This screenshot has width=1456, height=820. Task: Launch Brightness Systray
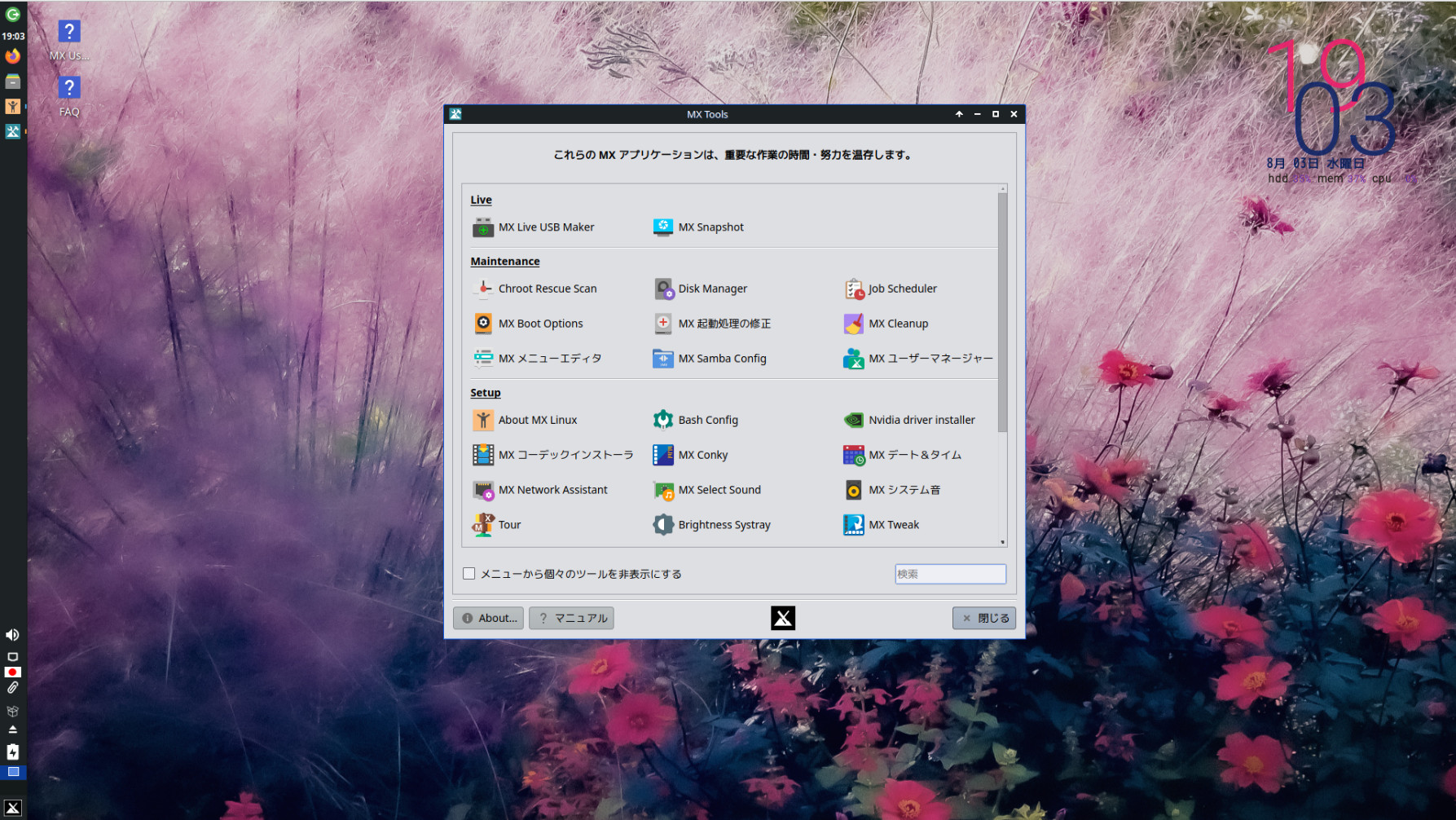[x=712, y=525]
